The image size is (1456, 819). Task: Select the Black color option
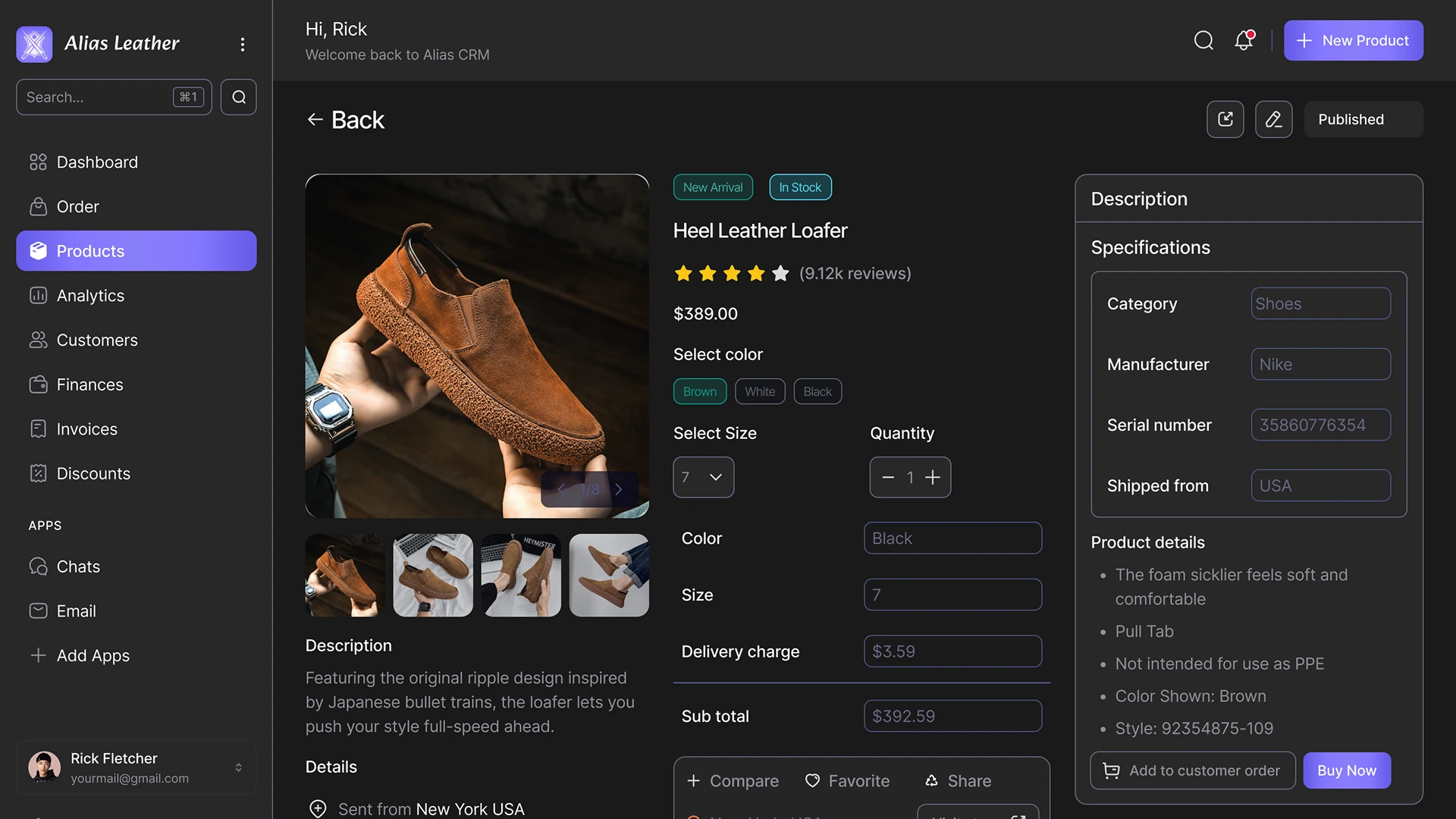point(817,391)
